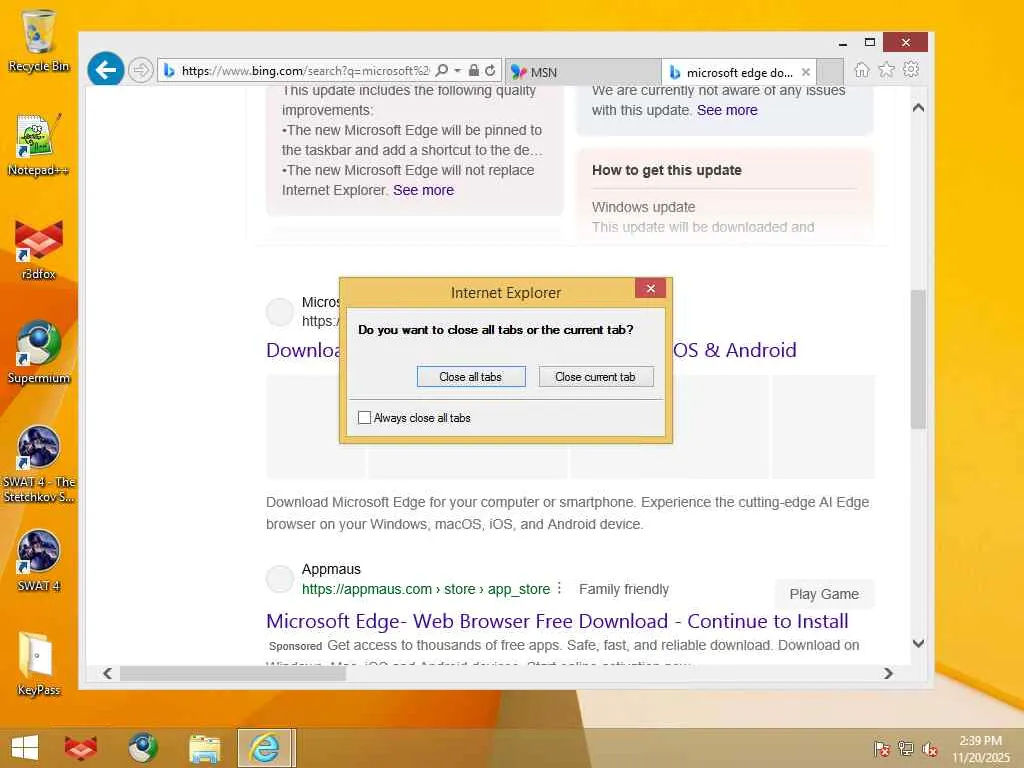Viewport: 1024px width, 768px height.
Task: Switch to the MSN tab
Action: pos(583,72)
